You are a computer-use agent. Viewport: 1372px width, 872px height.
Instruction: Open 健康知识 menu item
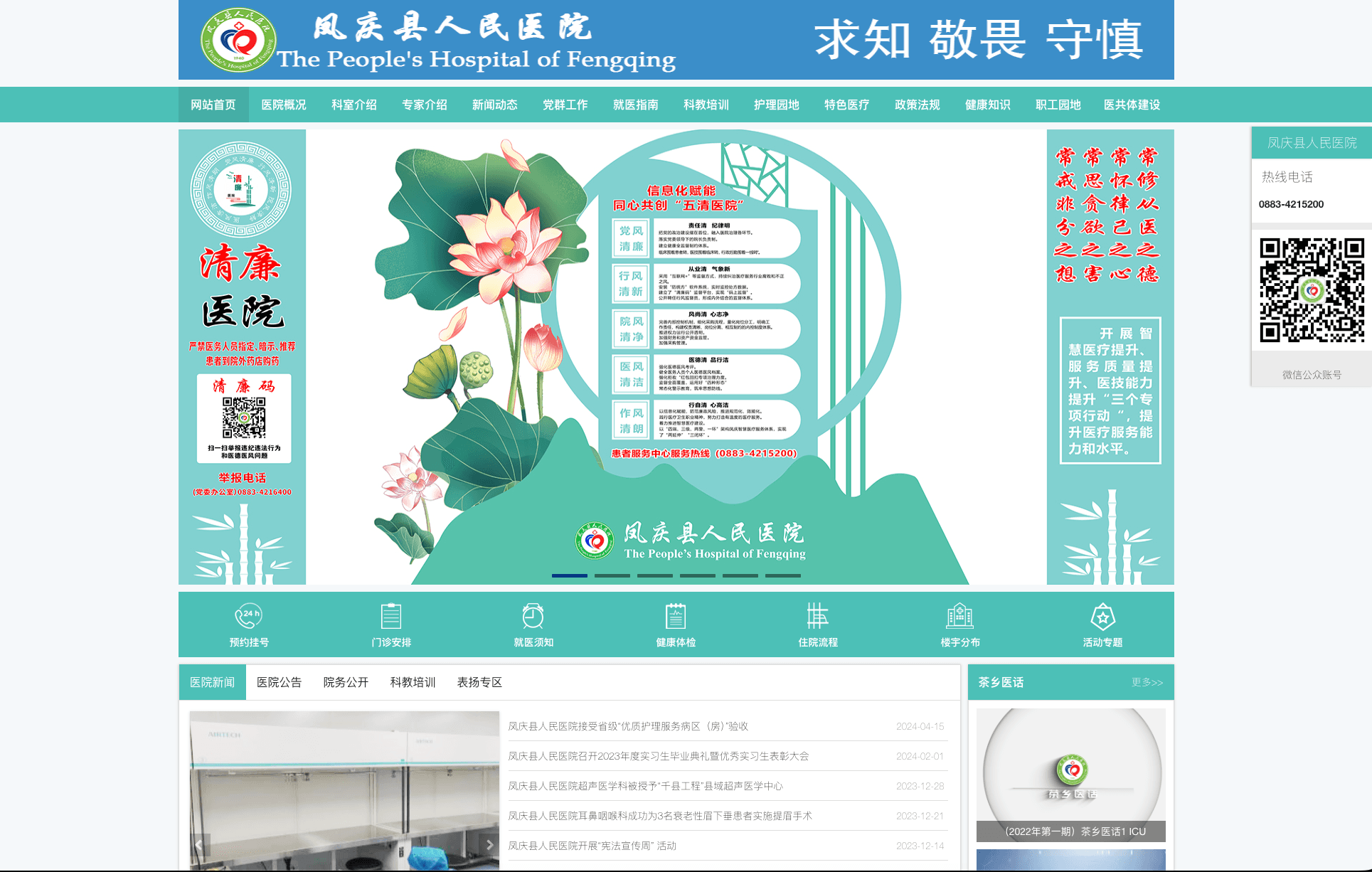pos(988,105)
